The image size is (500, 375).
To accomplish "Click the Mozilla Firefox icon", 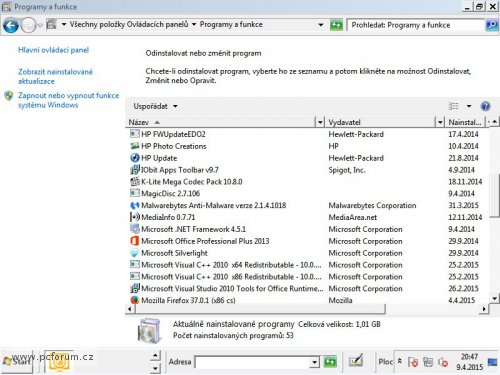I will 135,300.
